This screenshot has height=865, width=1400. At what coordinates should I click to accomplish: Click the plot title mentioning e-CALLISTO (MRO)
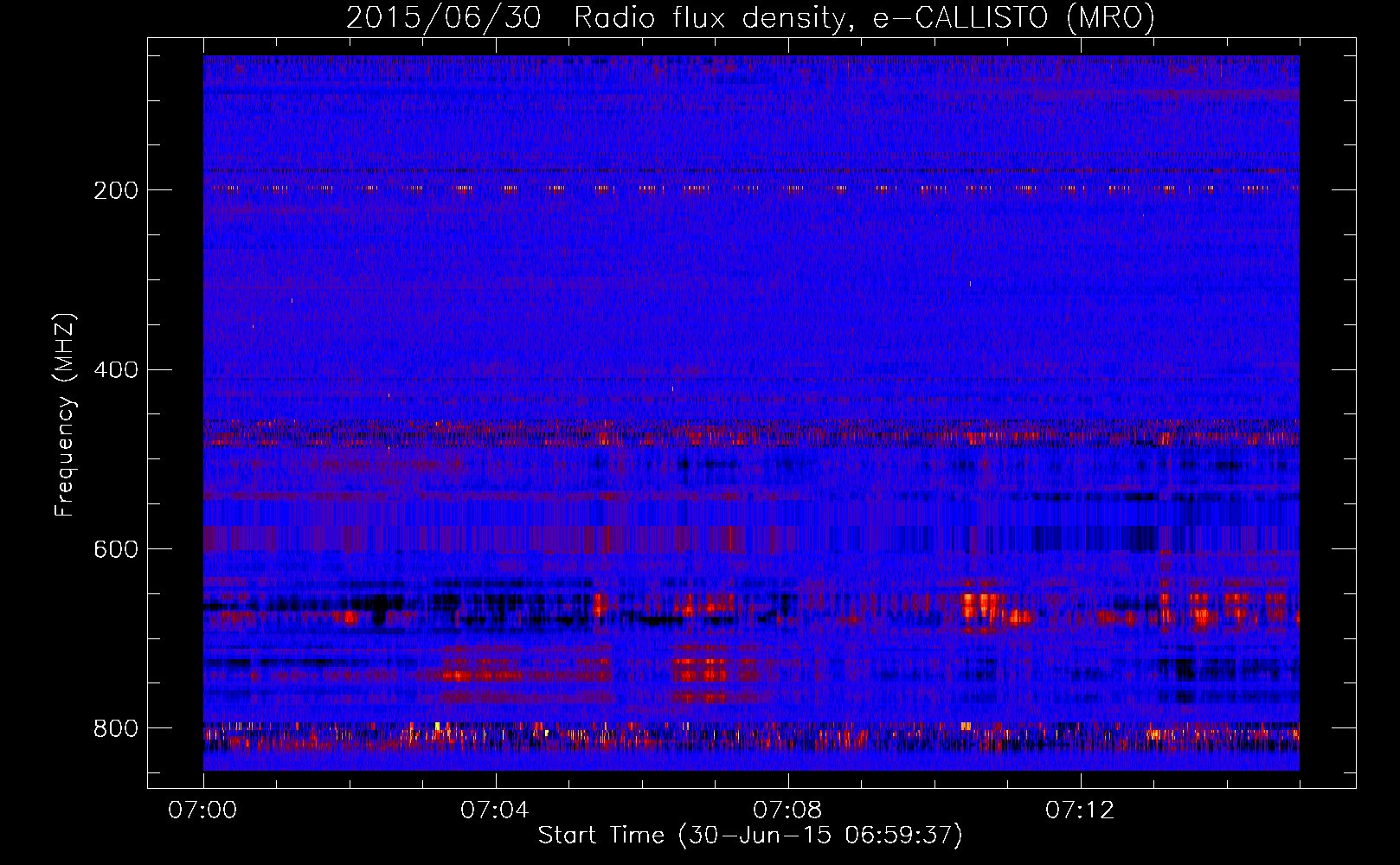point(750,17)
